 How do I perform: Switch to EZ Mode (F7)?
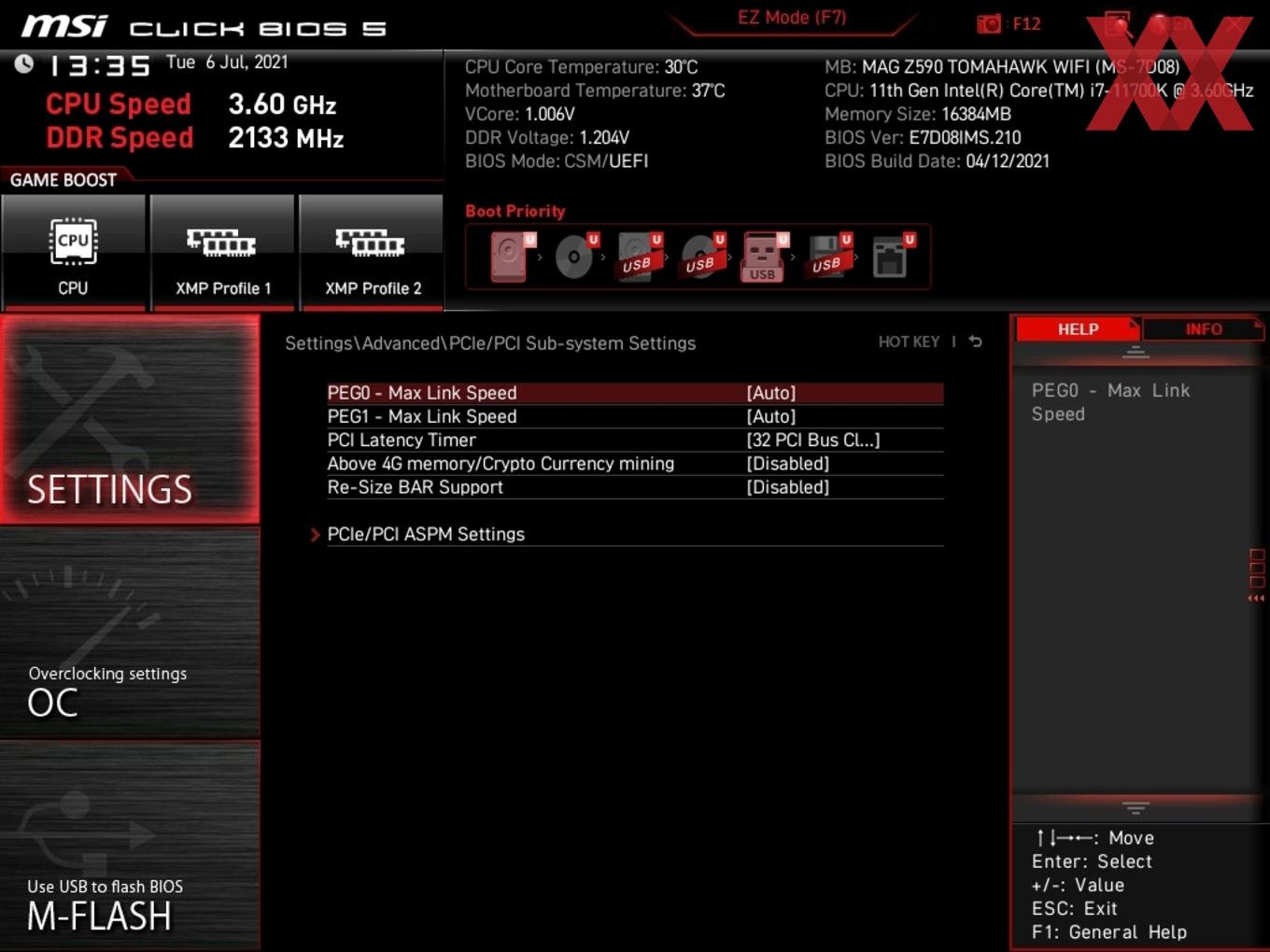point(791,18)
